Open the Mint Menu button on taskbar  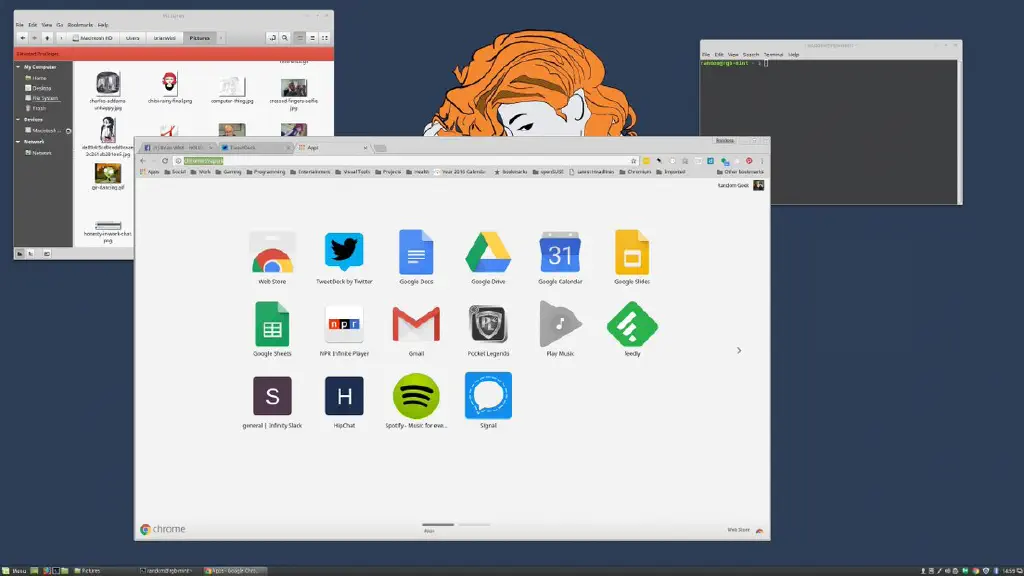tap(14, 571)
